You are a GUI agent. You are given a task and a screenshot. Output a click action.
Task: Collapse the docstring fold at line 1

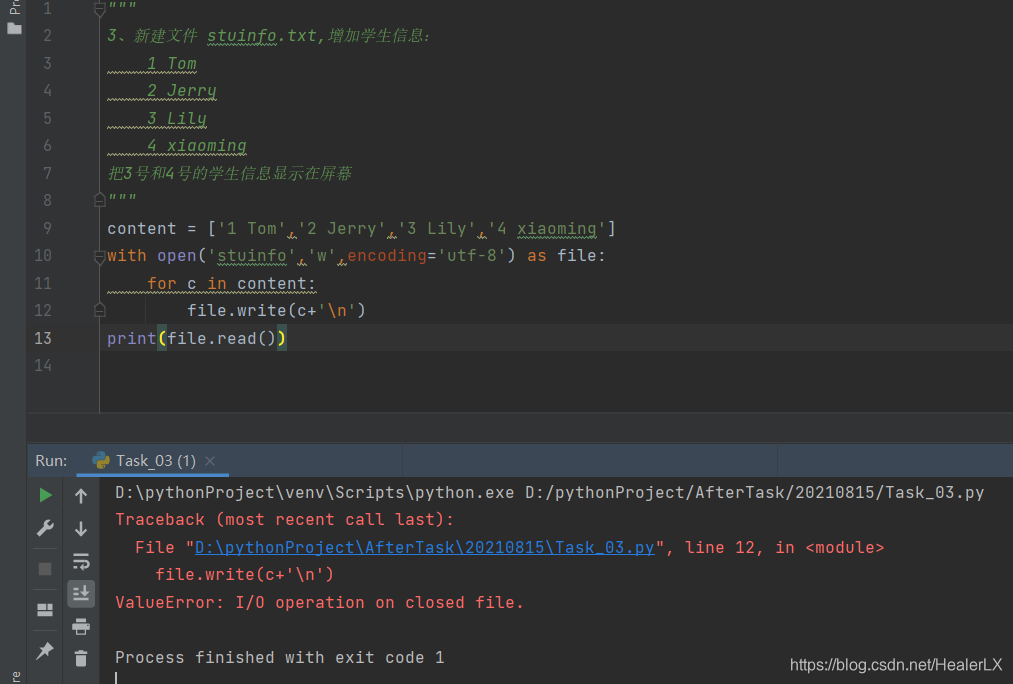[x=98, y=8]
